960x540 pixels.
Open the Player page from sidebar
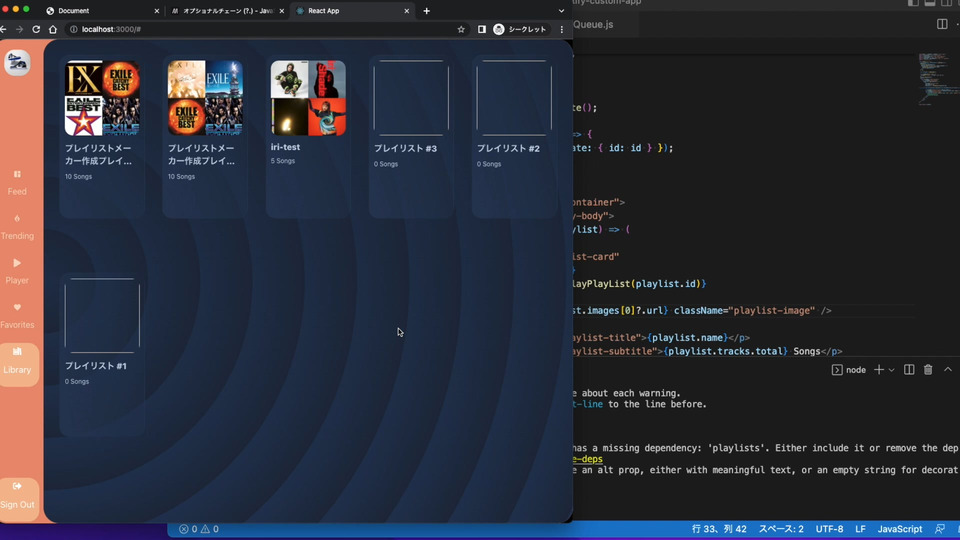pos(17,270)
